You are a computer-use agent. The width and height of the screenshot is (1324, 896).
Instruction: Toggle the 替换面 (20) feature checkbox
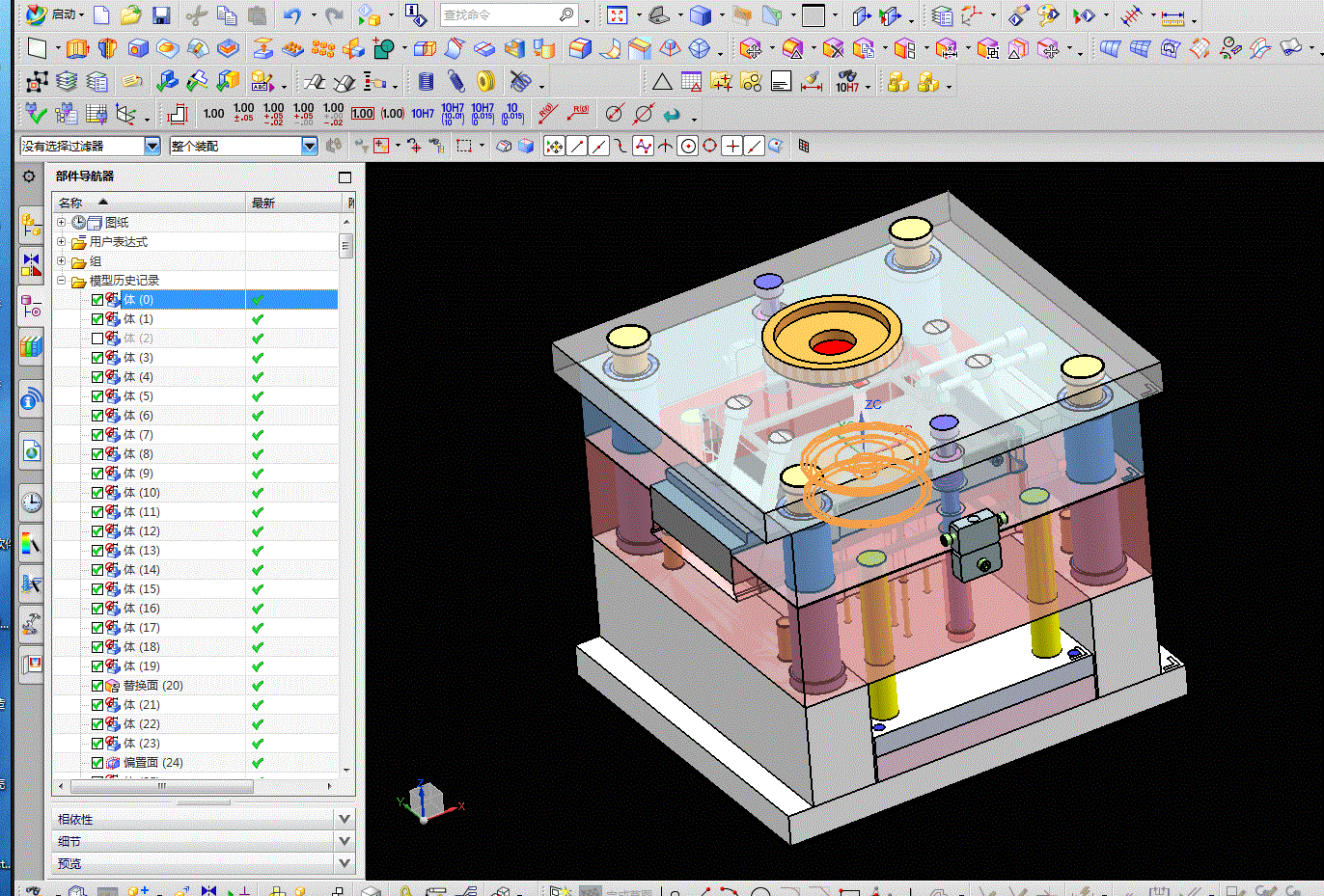(x=97, y=686)
